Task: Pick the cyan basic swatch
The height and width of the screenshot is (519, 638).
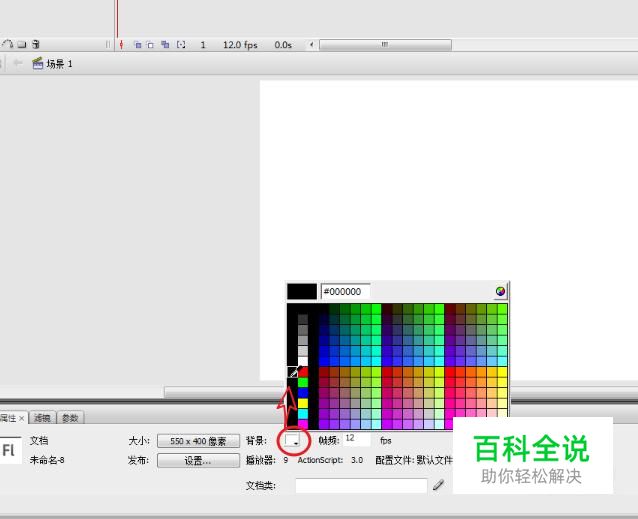Action: [x=303, y=414]
